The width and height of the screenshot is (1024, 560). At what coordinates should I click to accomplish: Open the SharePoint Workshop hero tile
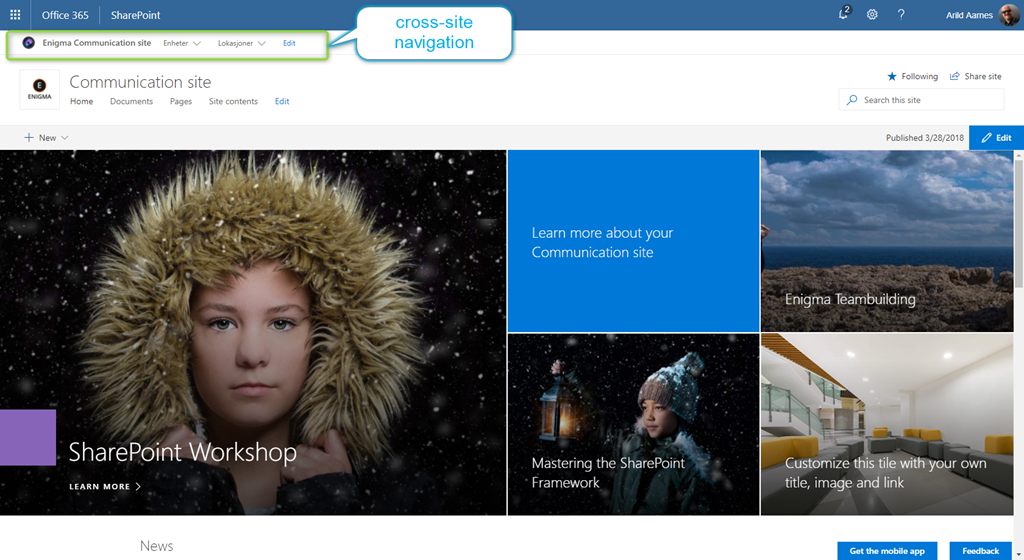[253, 333]
